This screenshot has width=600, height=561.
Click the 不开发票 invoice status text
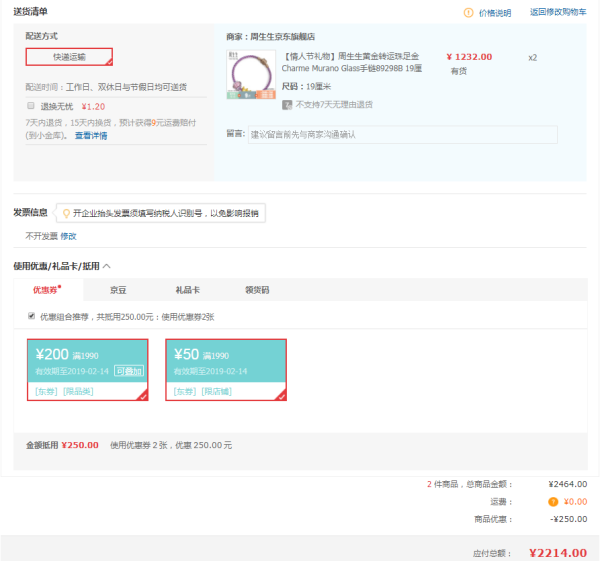click(41, 236)
